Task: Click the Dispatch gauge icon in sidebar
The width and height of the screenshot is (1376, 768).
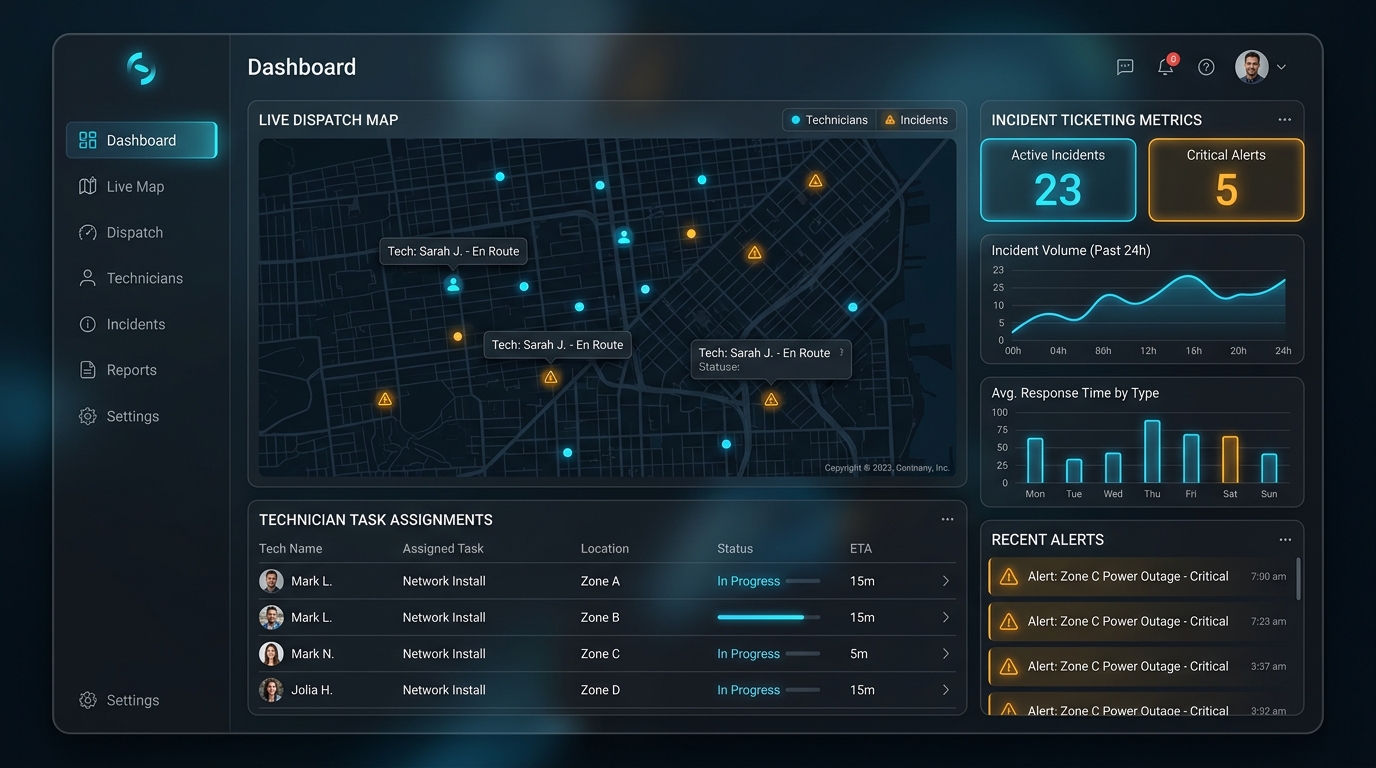Action: (88, 232)
